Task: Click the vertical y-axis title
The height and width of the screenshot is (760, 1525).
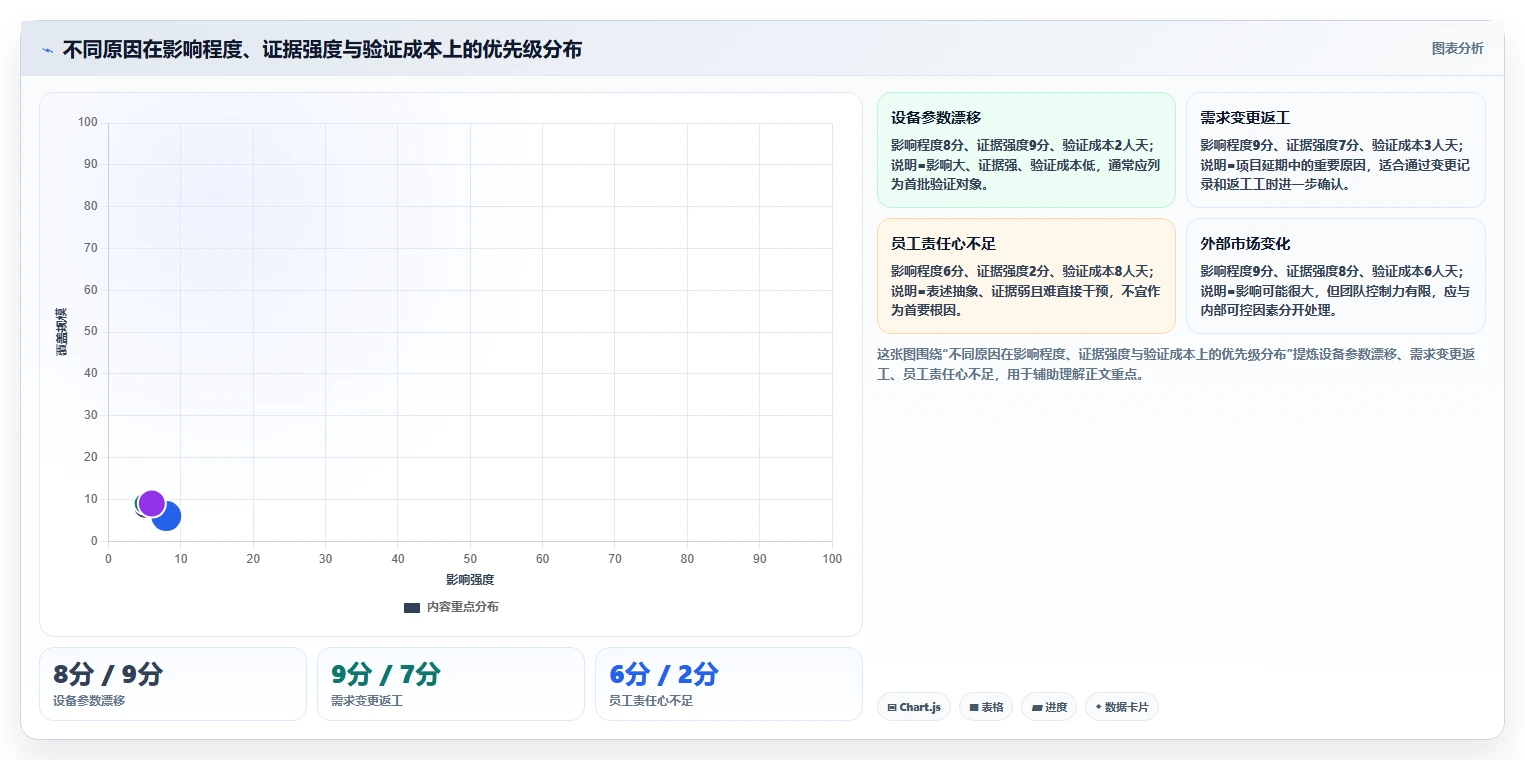Action: tap(61, 332)
